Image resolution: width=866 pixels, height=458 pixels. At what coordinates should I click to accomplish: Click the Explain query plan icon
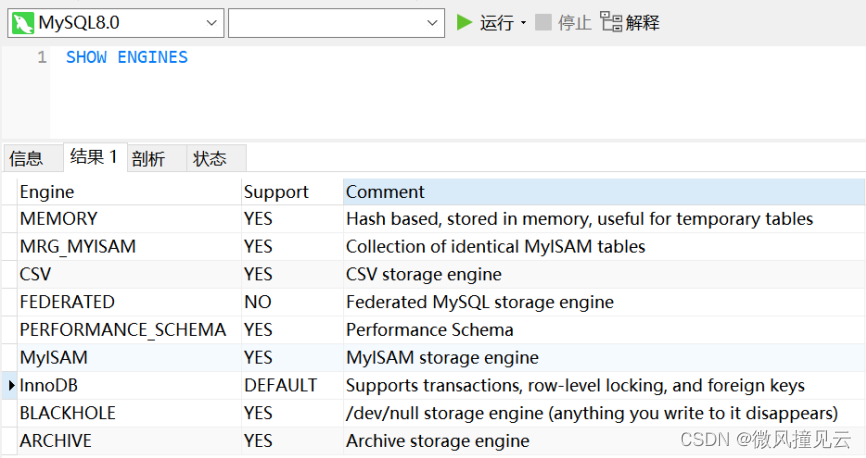point(611,22)
